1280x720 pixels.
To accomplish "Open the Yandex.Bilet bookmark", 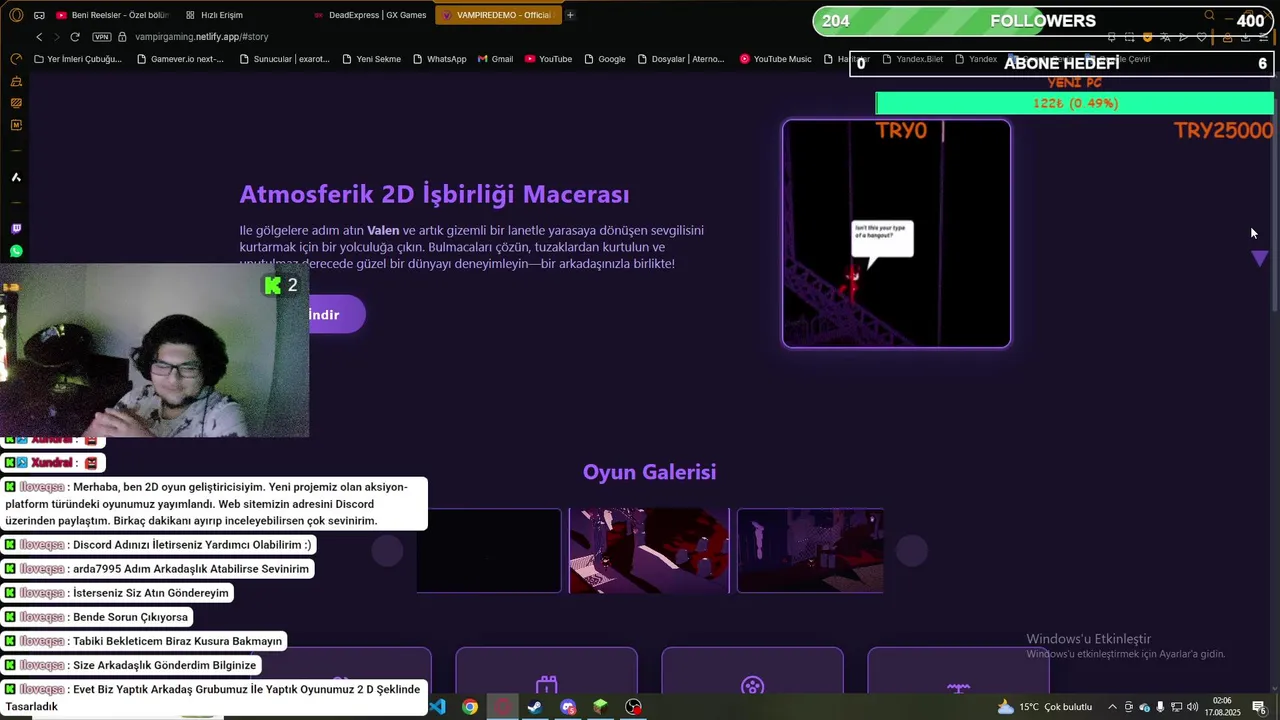I will pyautogui.click(x=912, y=59).
